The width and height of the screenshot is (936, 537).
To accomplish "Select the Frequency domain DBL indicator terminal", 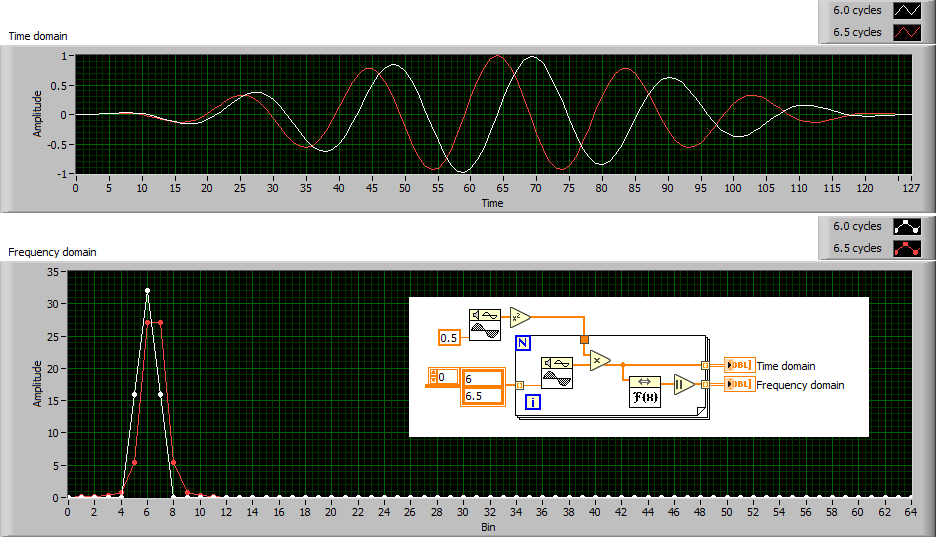I will coord(740,384).
